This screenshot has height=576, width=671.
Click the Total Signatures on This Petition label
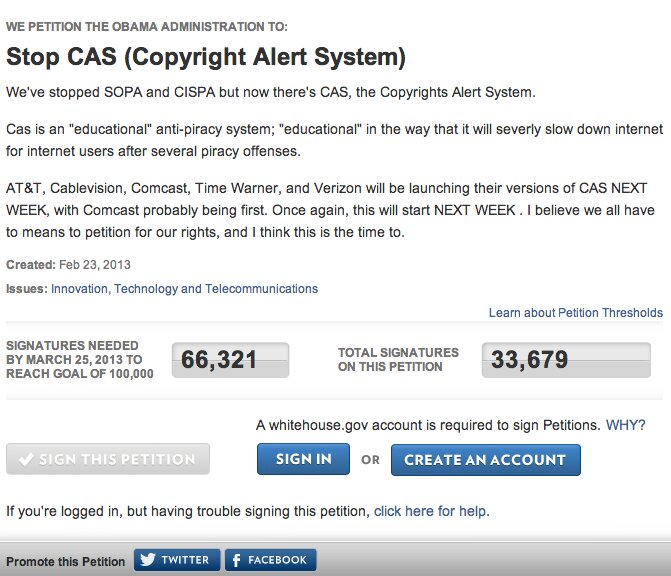(x=398, y=359)
